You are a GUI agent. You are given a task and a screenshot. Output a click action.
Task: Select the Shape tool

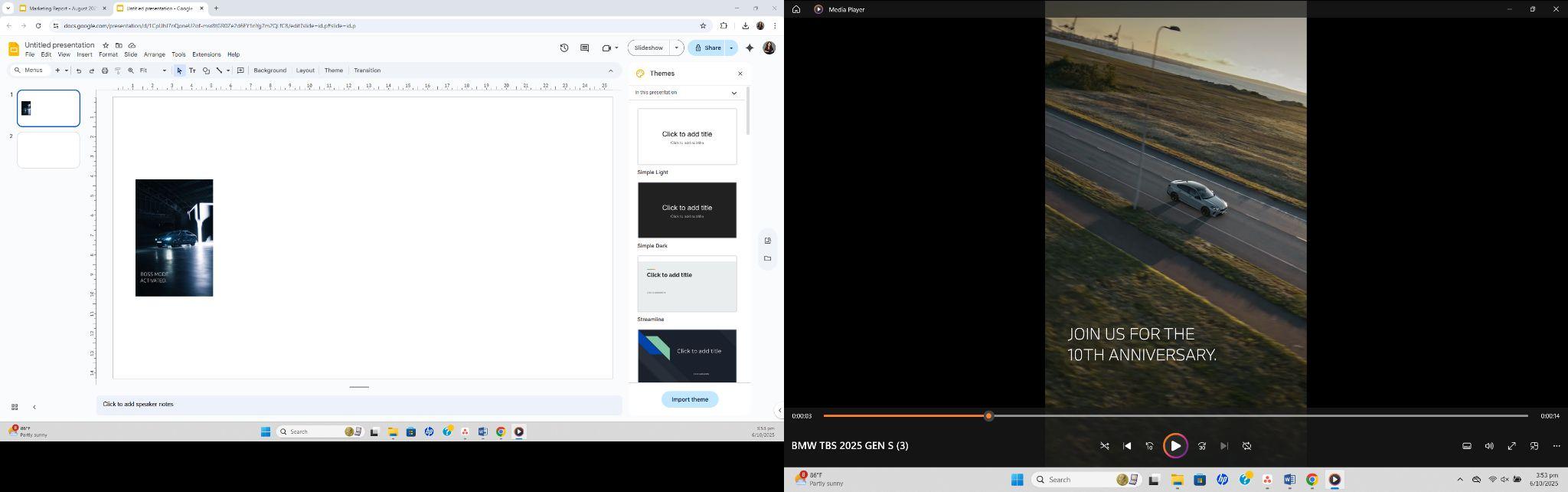pyautogui.click(x=205, y=71)
